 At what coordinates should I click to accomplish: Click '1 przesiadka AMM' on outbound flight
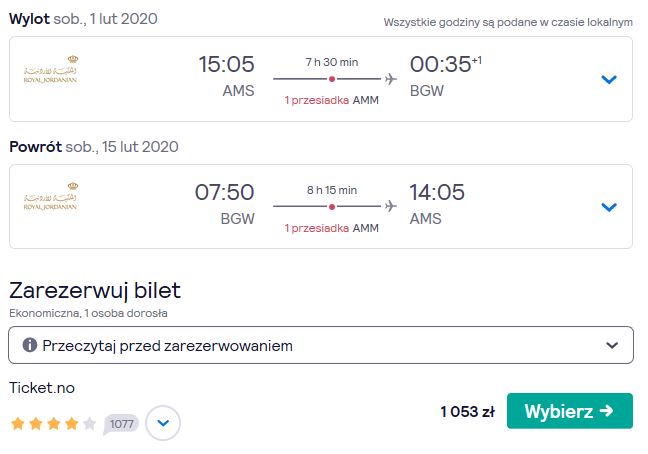coord(331,100)
